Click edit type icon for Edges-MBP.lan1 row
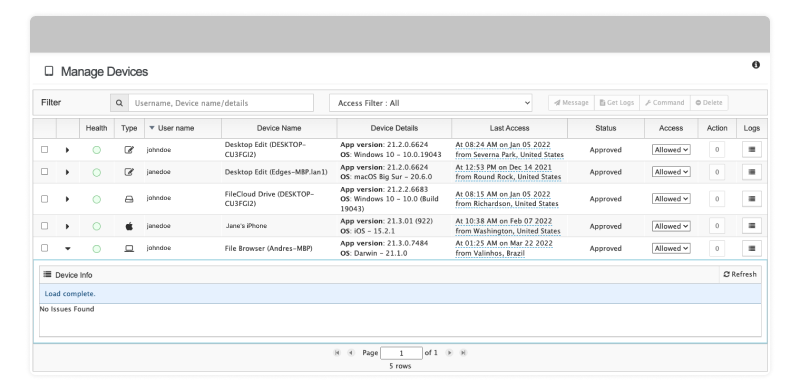The width and height of the screenshot is (800, 392). coord(129,172)
